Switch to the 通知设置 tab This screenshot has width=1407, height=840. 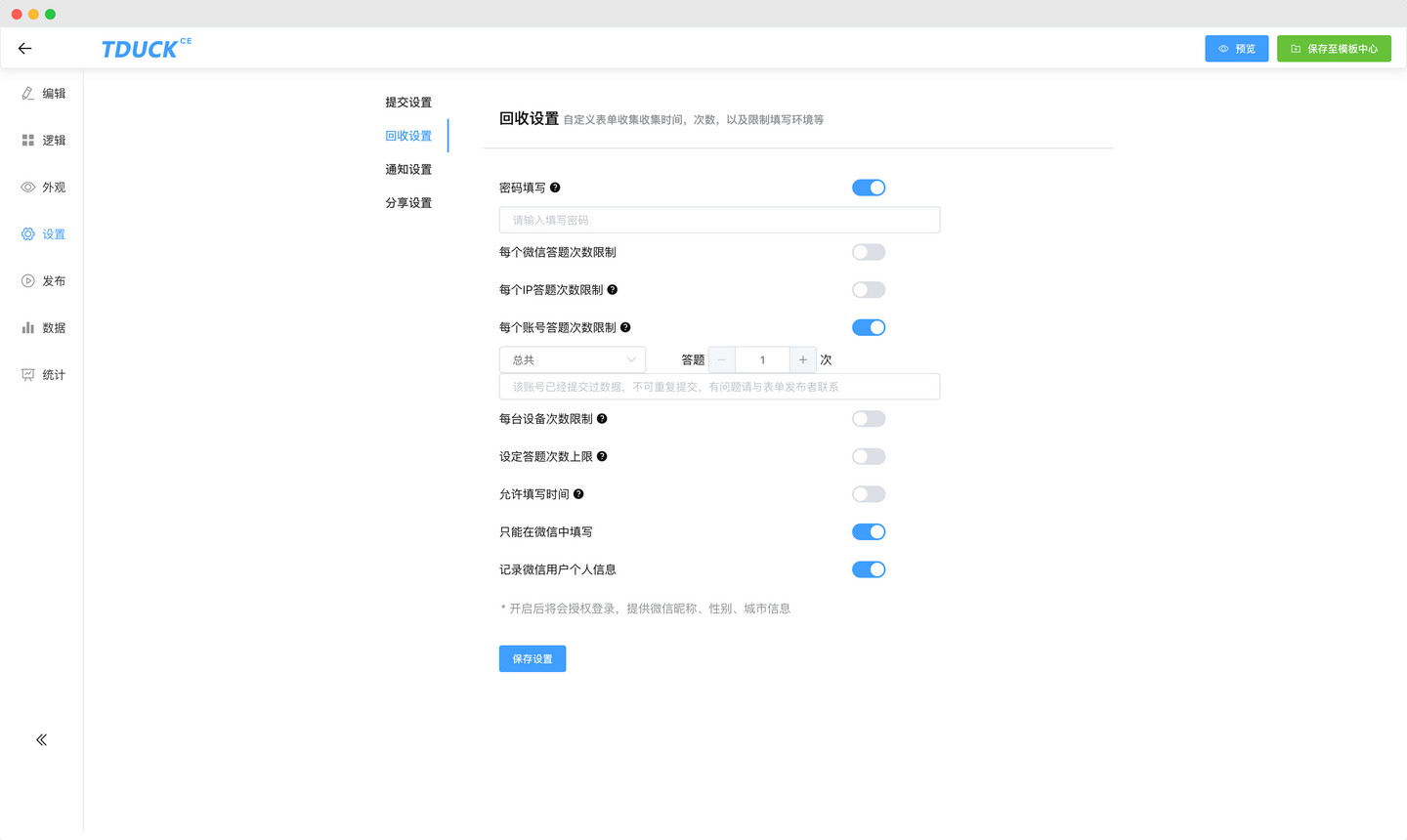tap(408, 169)
